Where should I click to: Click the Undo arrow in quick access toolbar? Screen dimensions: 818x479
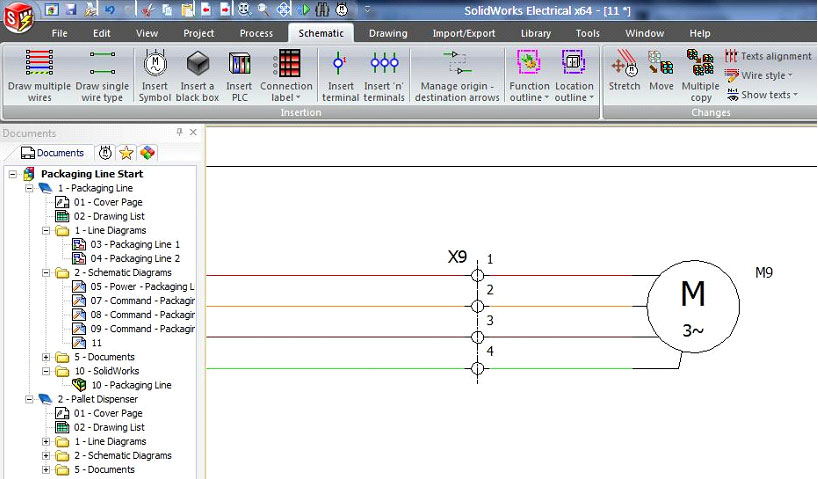coord(110,9)
